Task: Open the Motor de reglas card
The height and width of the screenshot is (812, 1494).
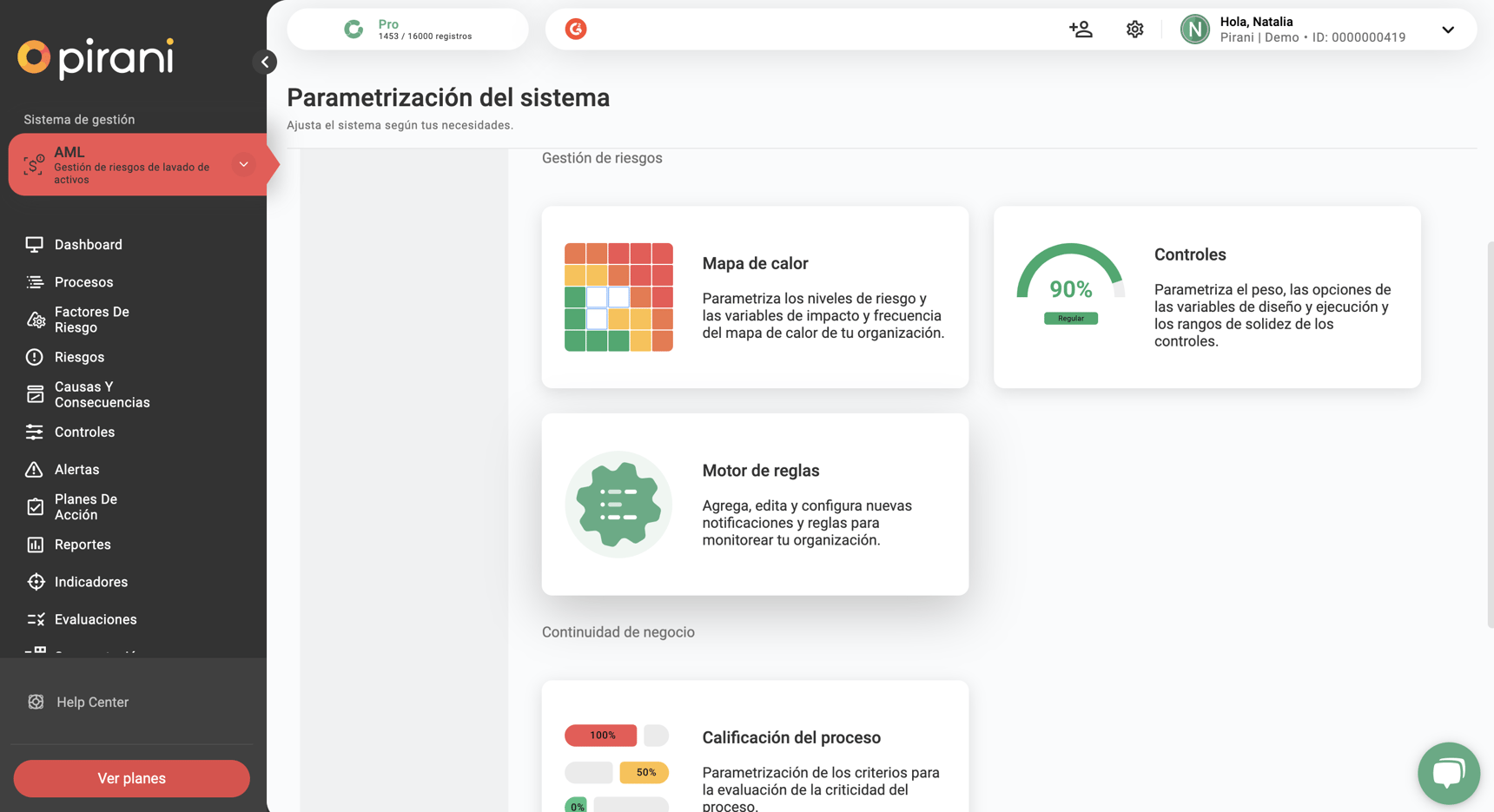Action: pos(755,505)
